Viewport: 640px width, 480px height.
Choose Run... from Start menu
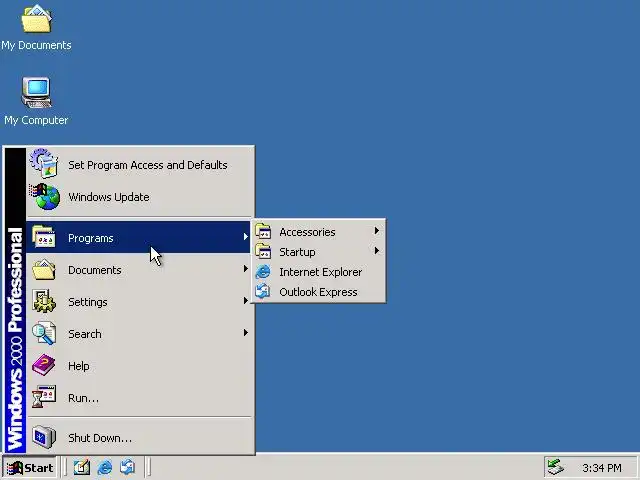point(139,398)
